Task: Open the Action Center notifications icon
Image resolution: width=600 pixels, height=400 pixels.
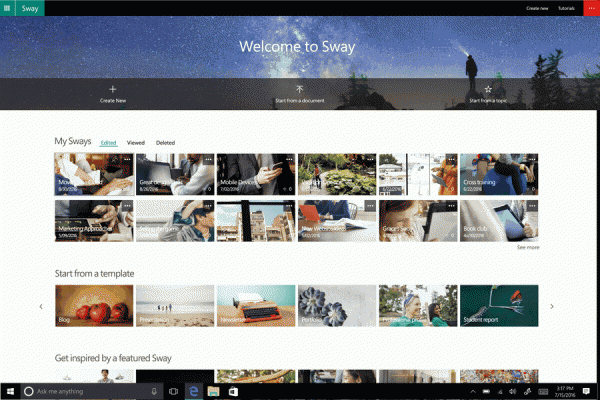Action: click(586, 391)
